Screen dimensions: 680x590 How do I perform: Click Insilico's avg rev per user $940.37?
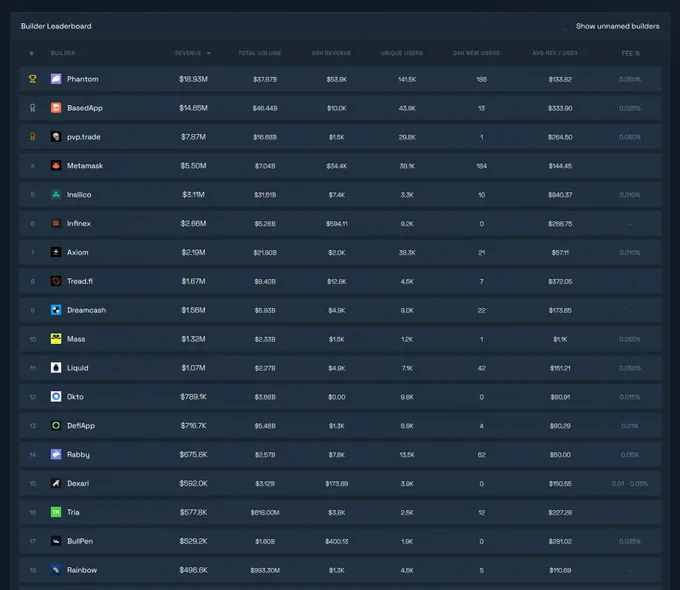[560, 195]
